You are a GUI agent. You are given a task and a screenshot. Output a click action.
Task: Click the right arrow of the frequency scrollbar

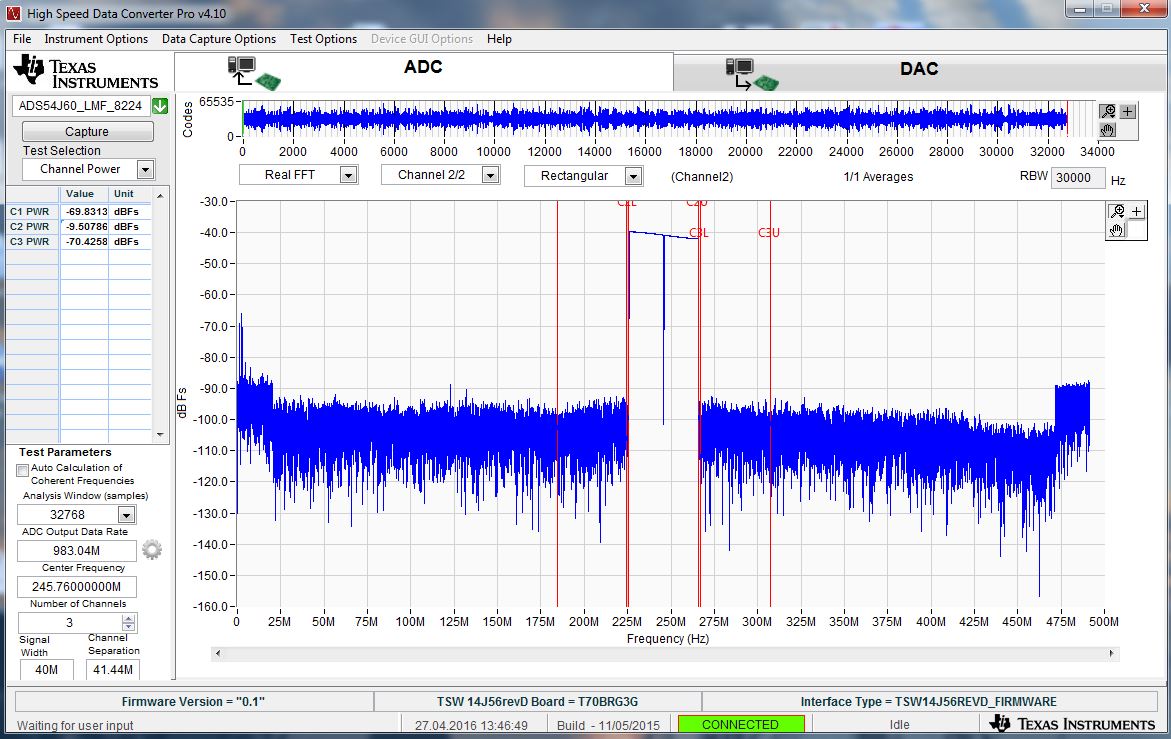[x=1111, y=653]
